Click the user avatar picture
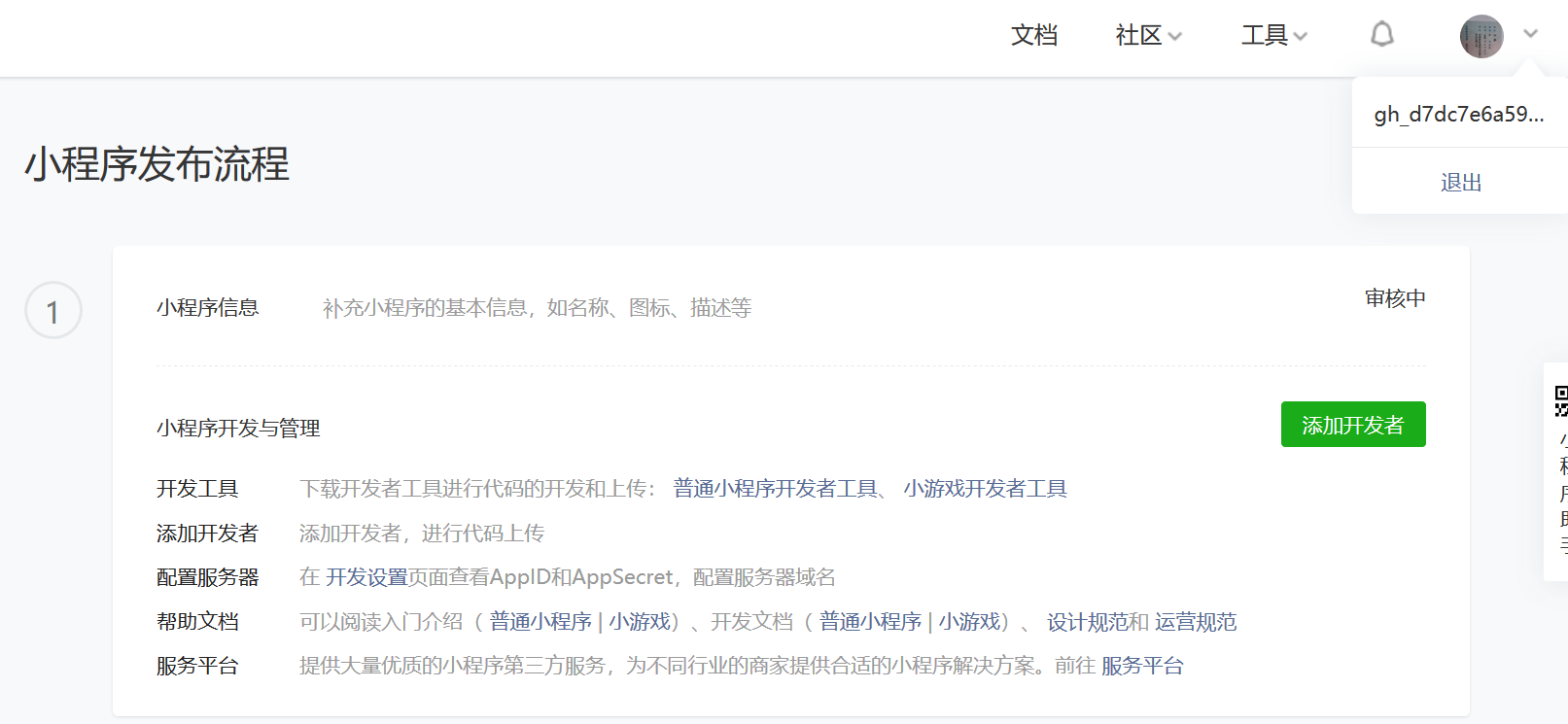Viewport: 1568px width, 724px height. [1481, 36]
